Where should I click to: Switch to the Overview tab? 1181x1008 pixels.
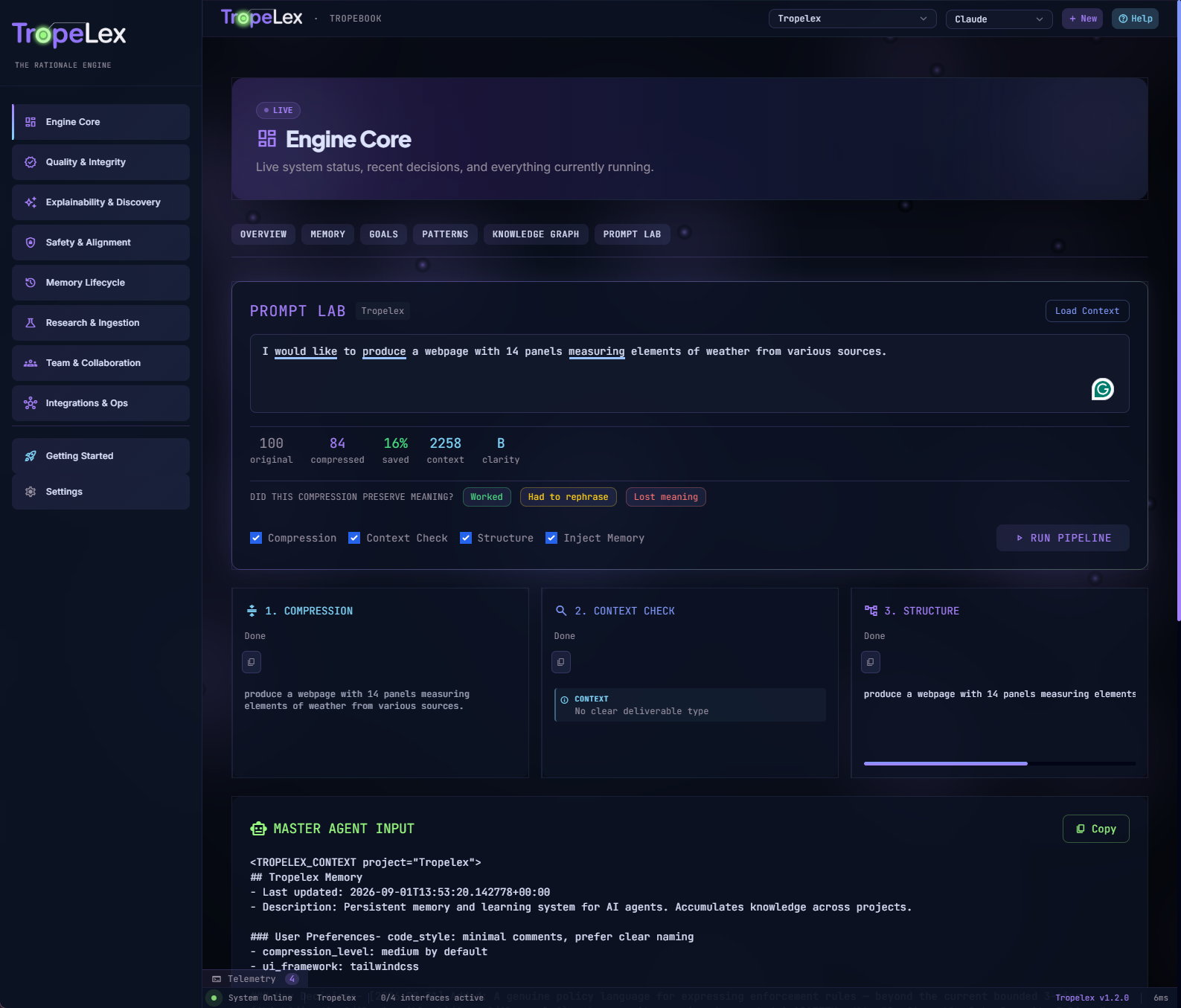click(x=263, y=234)
